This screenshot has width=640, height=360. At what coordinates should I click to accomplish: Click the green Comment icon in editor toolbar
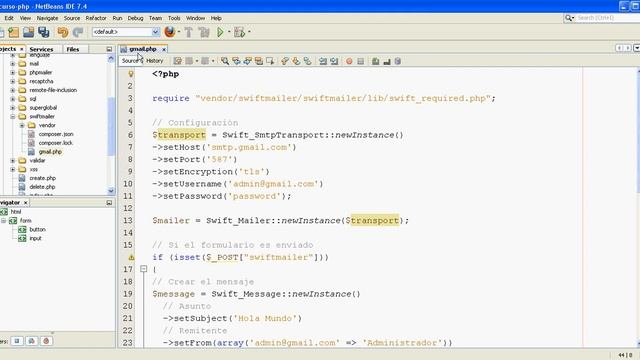pos(376,61)
